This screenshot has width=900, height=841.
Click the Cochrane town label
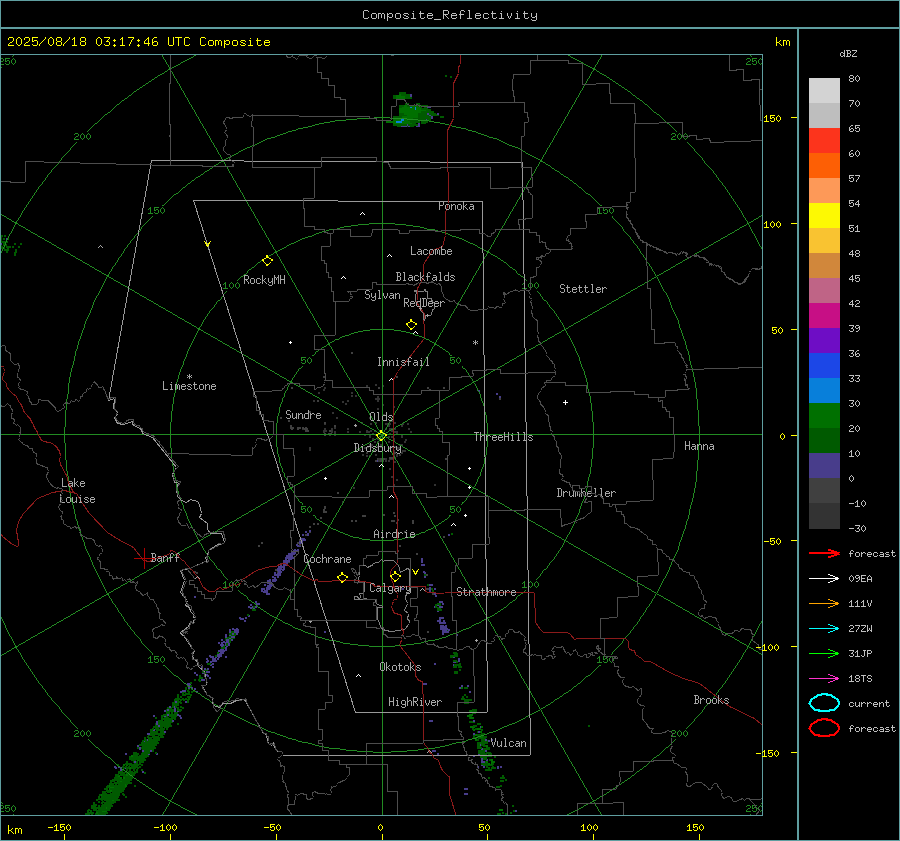coord(327,559)
